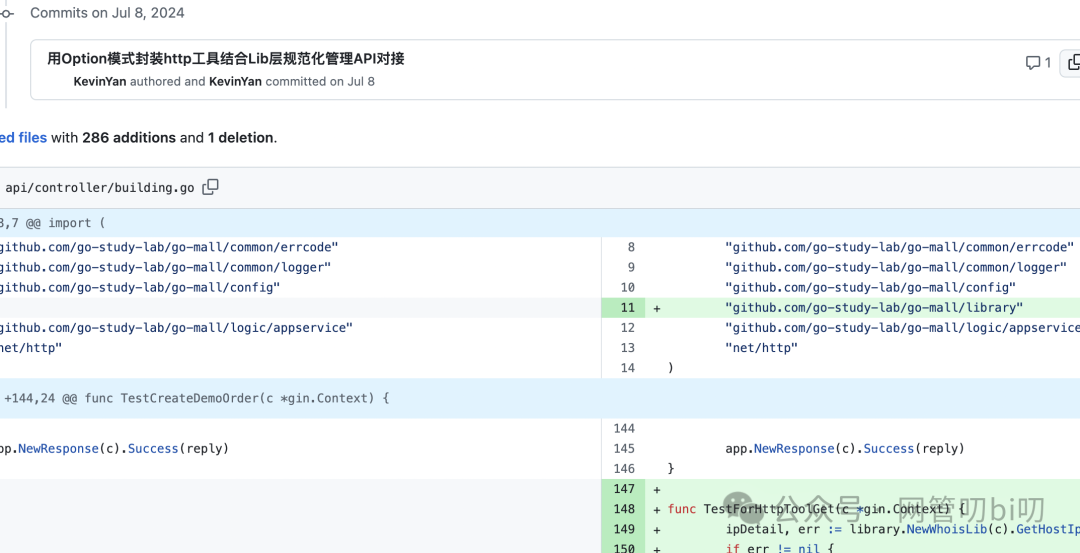Image resolution: width=1080 pixels, height=553 pixels.
Task: Click line number 144 in diff
Action: (x=624, y=428)
